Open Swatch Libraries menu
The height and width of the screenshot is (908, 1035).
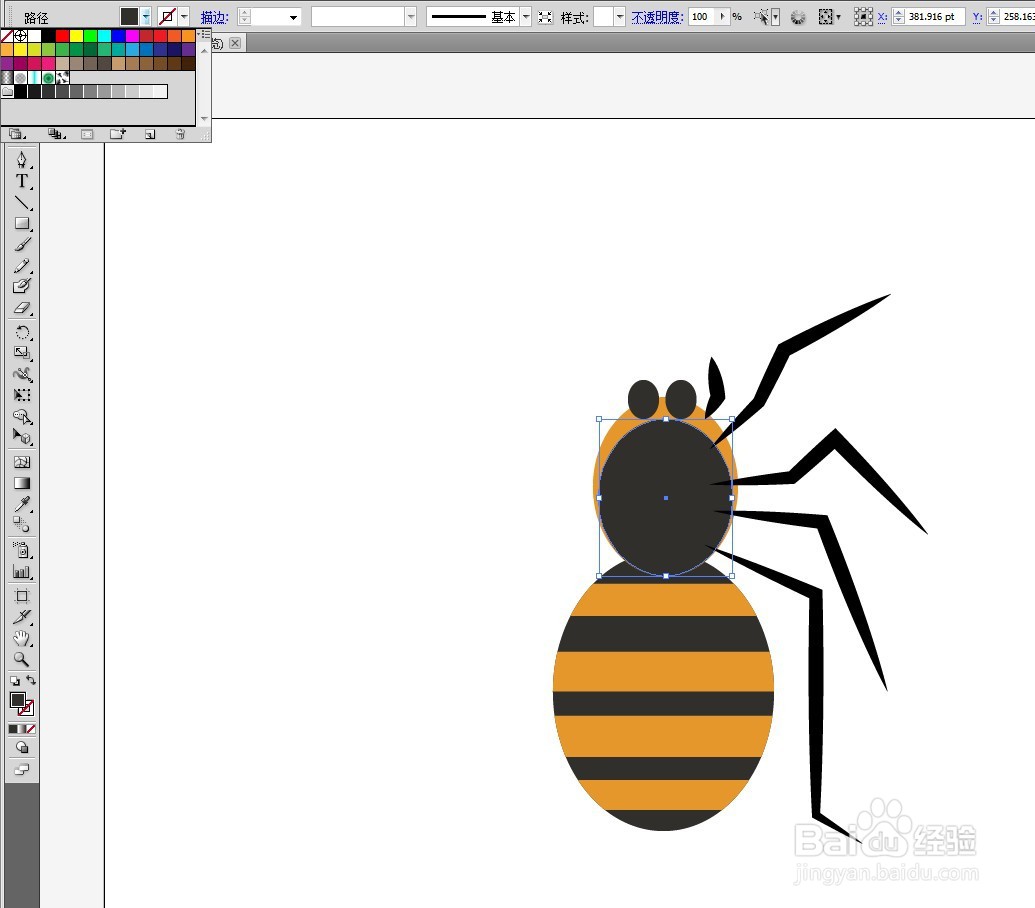tap(17, 134)
